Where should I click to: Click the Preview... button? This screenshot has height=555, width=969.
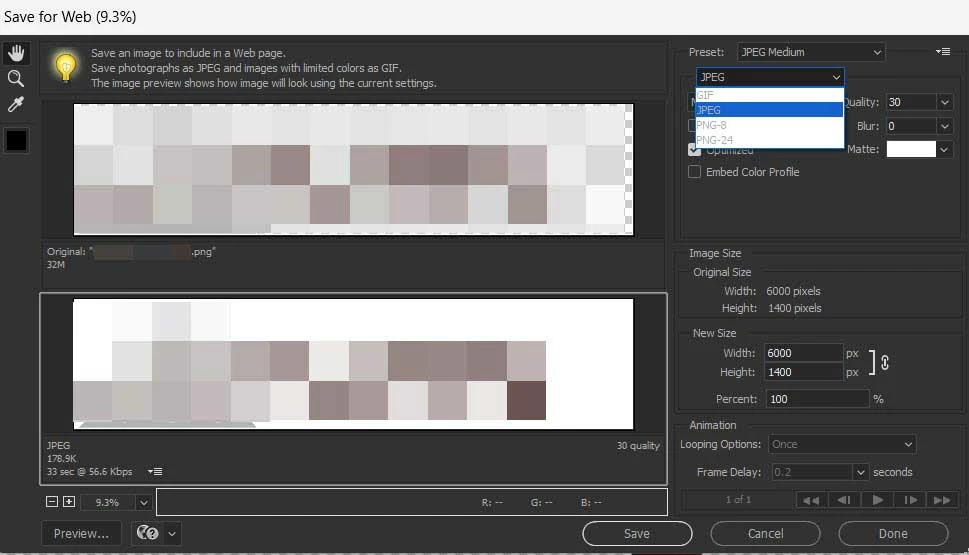pos(81,533)
